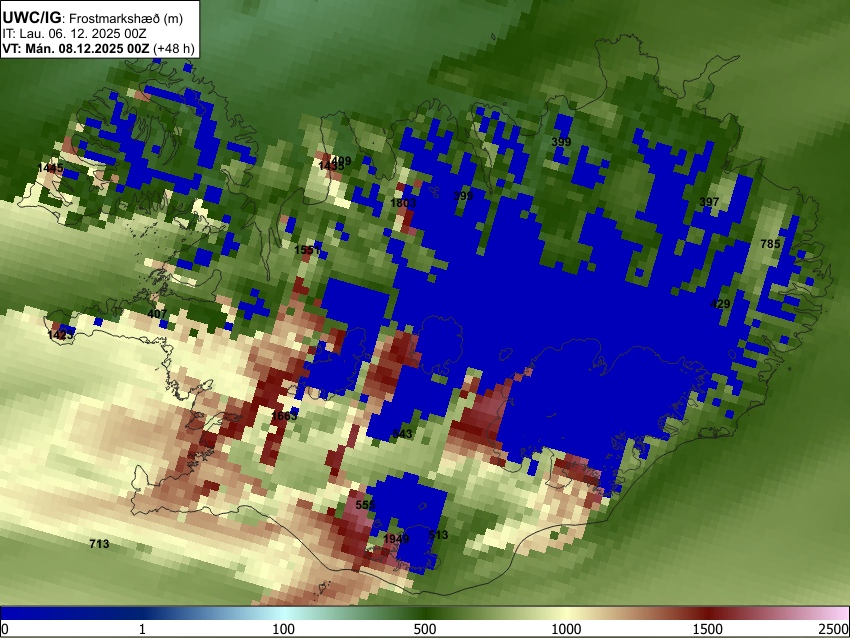
Task: Click the 1551 value label on the map
Action: click(x=307, y=250)
